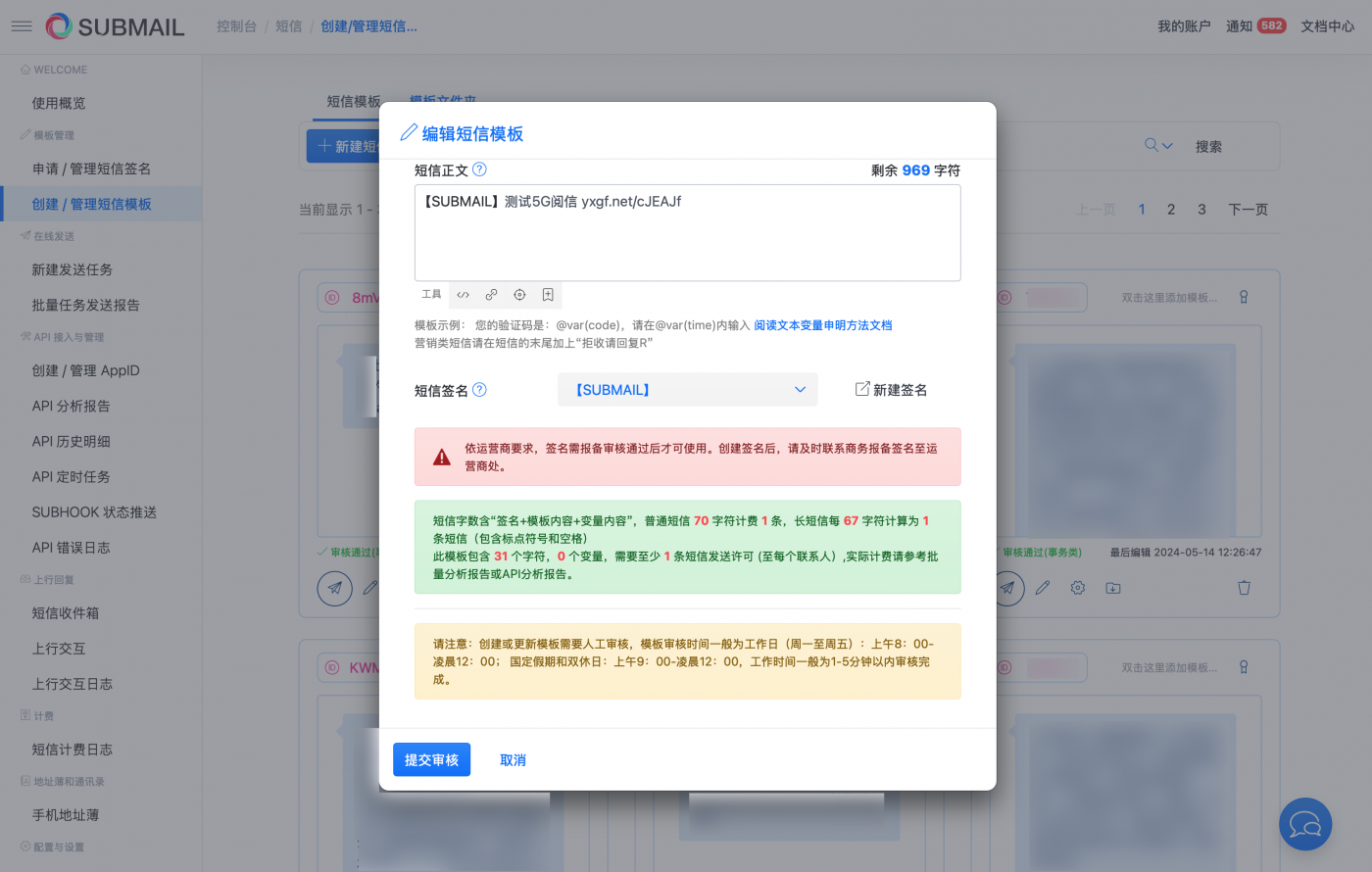Open help icon beside 短信正文
Viewport: 1372px width, 872px height.
click(x=479, y=170)
